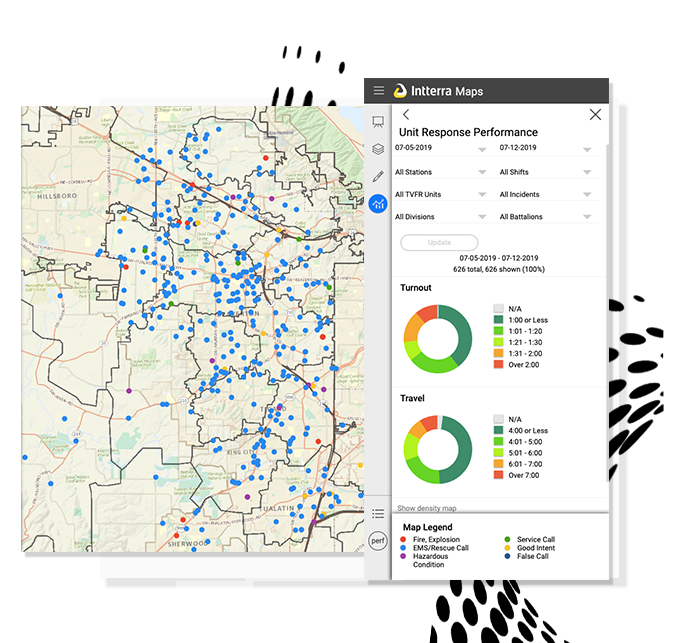Expand the All Divisions dropdown
The height and width of the screenshot is (643, 674).
[x=441, y=217]
